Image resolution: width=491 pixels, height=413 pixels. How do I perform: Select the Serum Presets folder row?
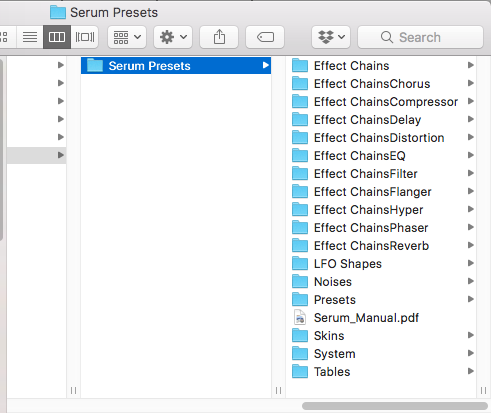point(176,66)
